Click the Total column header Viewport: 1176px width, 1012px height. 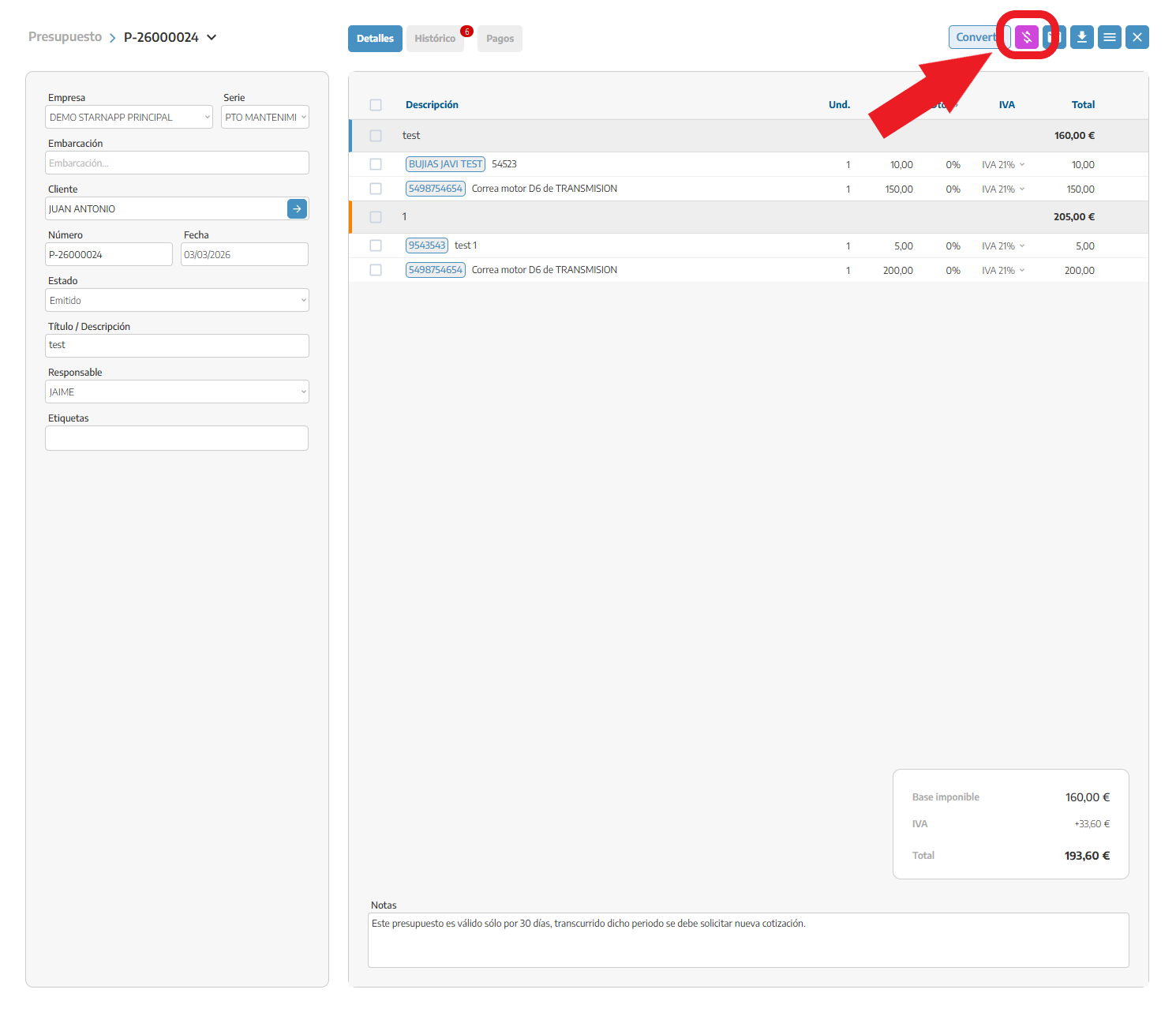click(x=1083, y=105)
